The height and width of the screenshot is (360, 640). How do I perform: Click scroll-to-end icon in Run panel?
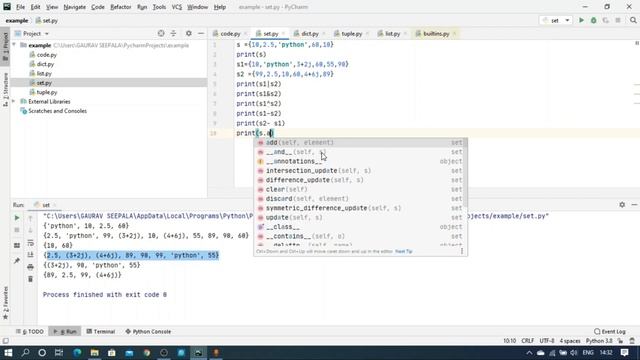(31, 255)
